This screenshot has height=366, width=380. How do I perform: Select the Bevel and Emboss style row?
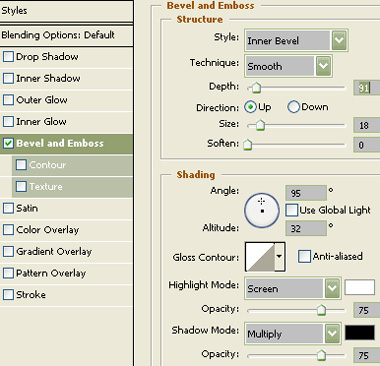67,144
